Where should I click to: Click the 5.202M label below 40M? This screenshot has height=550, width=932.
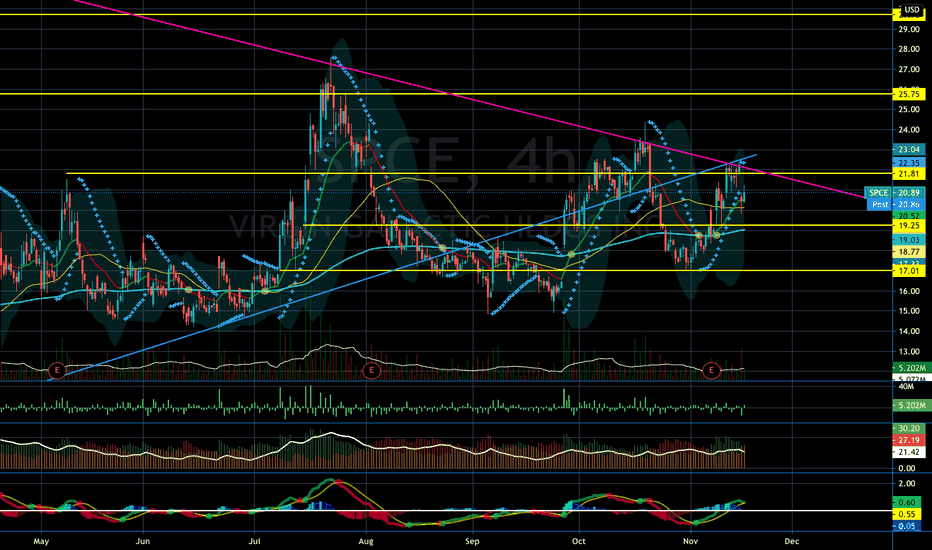912,406
